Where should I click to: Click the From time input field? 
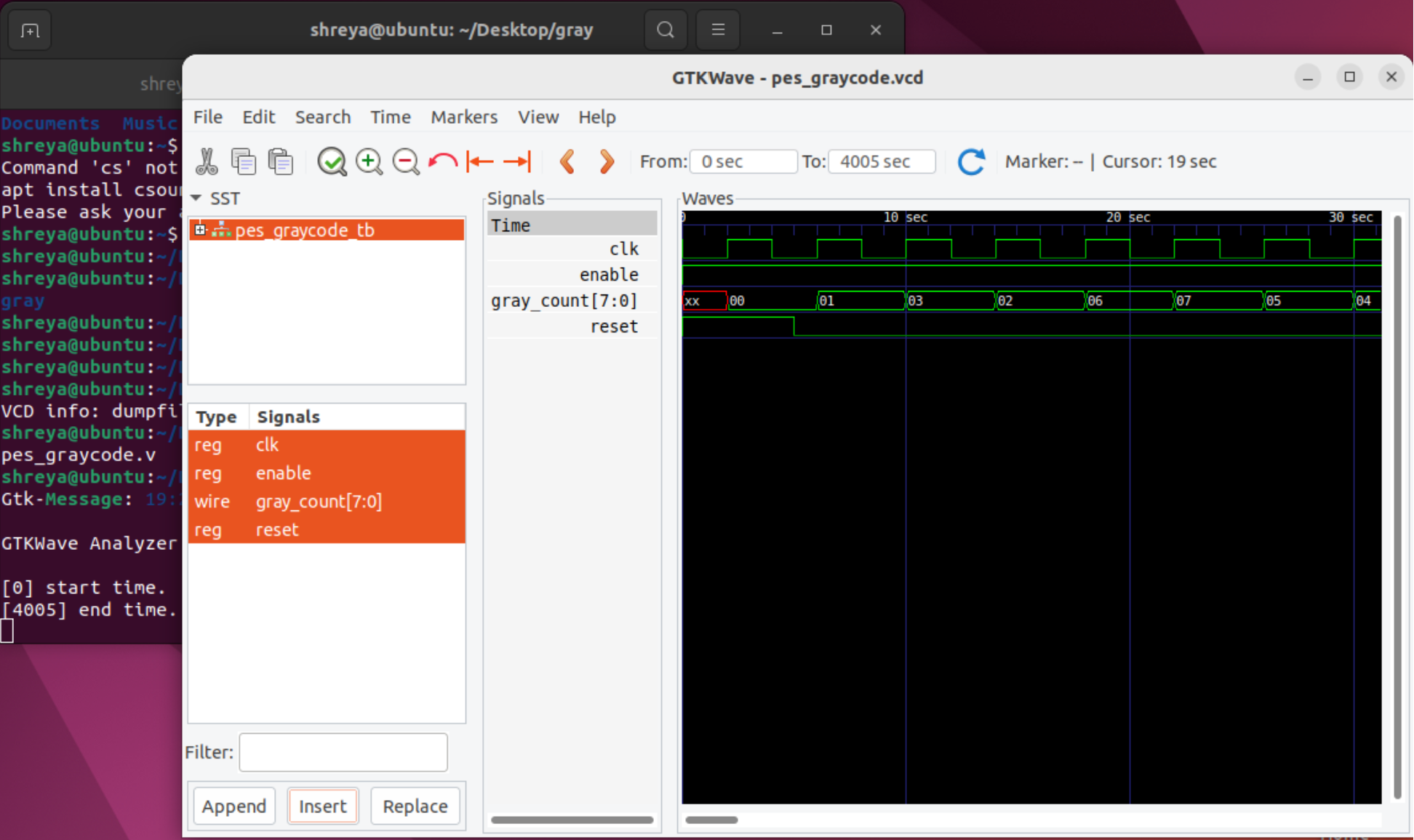(743, 161)
